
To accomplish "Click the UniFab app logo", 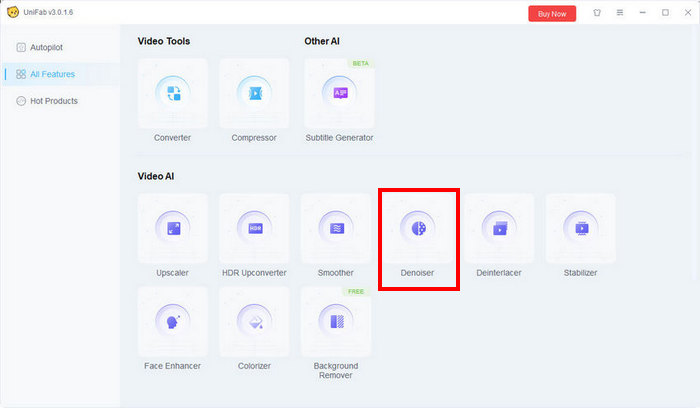I will coord(12,12).
